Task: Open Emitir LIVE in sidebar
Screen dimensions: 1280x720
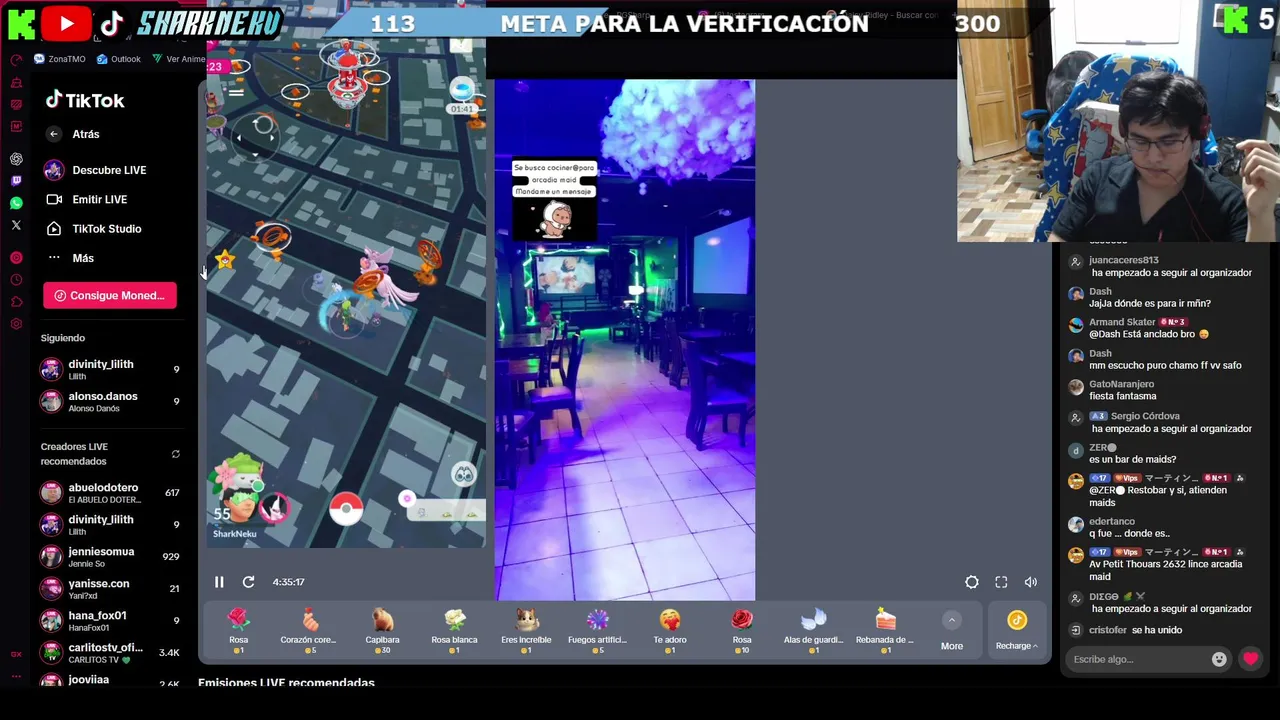Action: [x=87, y=199]
